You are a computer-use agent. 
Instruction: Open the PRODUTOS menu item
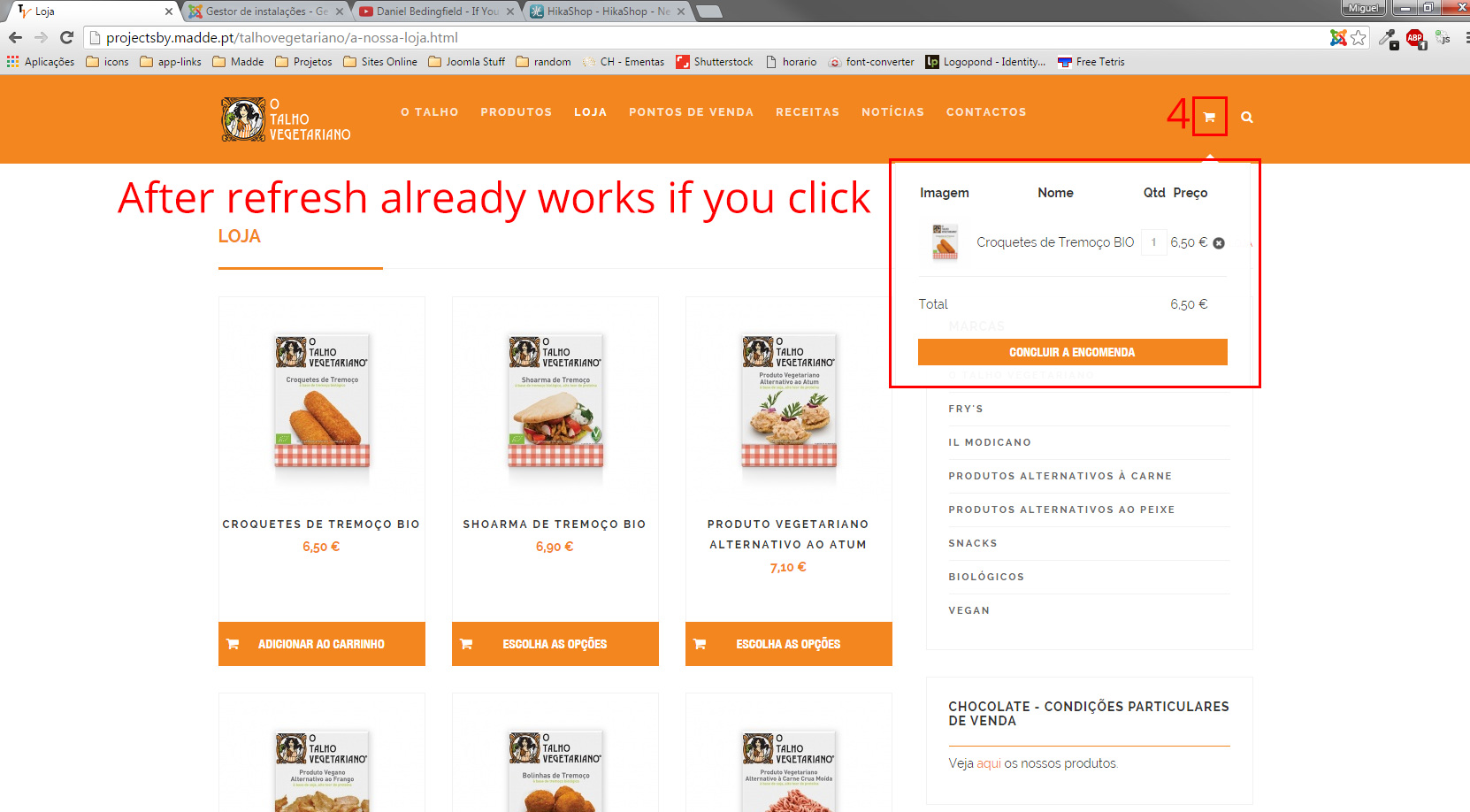(517, 112)
